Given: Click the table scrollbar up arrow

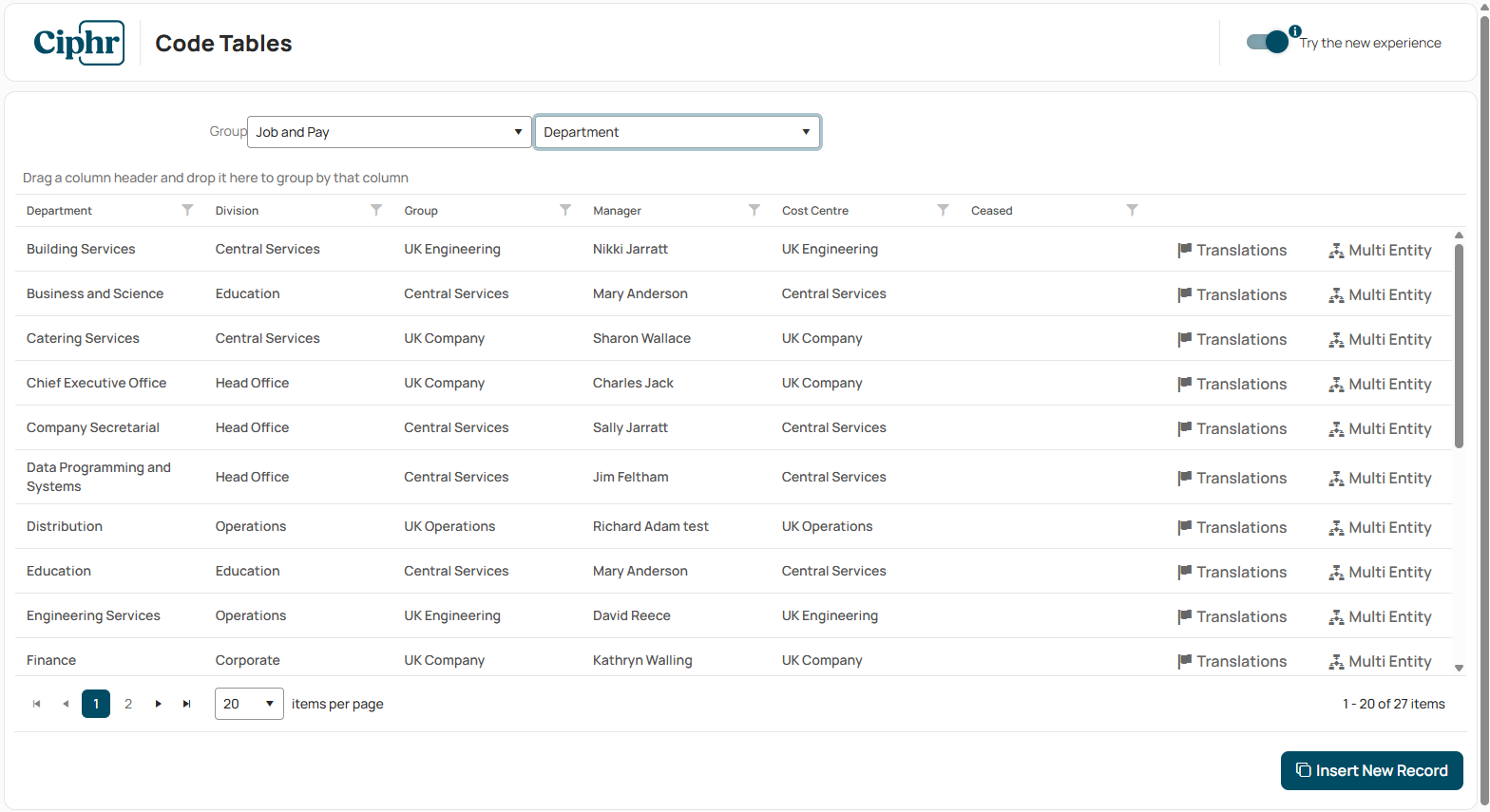Looking at the screenshot, I should pyautogui.click(x=1459, y=235).
